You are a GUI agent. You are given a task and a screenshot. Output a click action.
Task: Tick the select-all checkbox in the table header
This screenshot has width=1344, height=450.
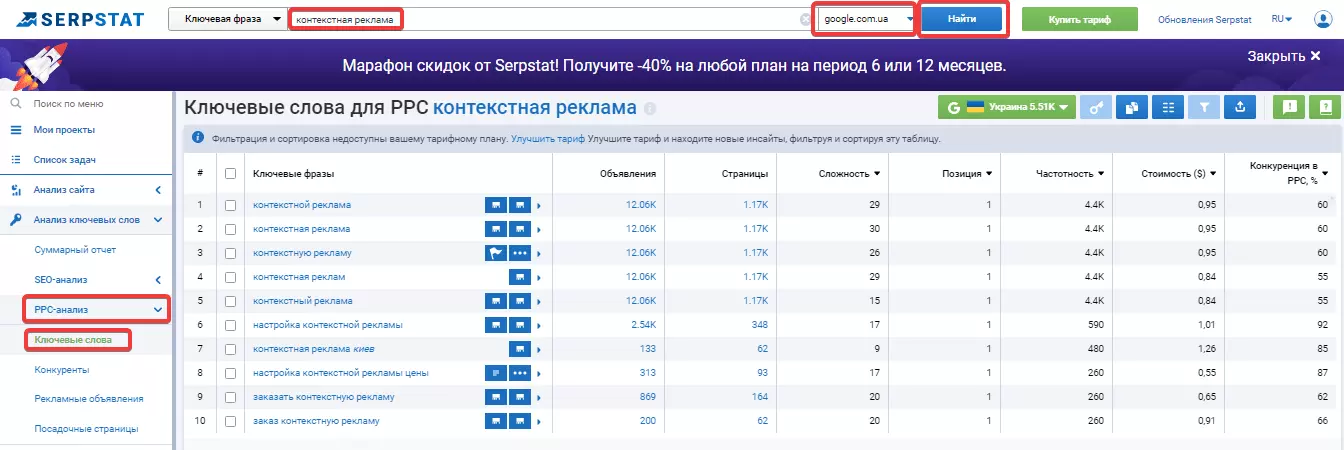[231, 173]
